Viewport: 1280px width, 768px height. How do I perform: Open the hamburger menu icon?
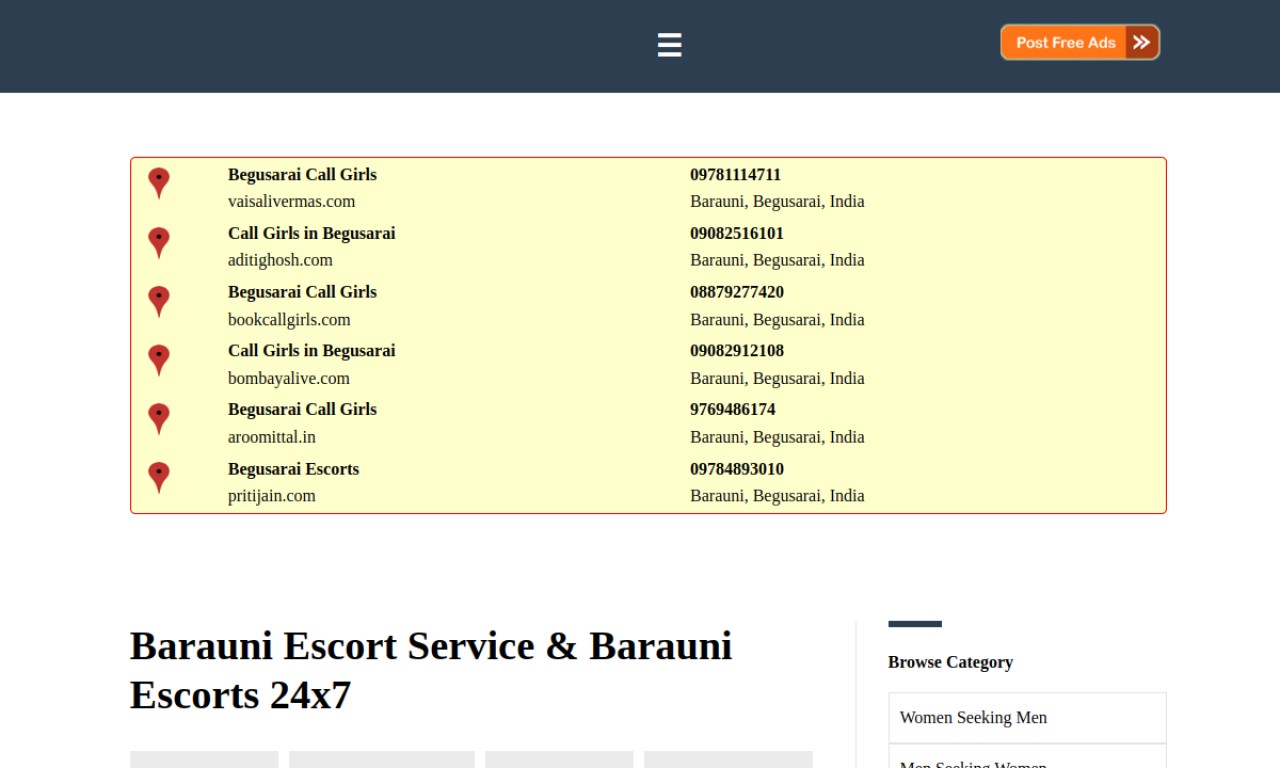click(669, 45)
